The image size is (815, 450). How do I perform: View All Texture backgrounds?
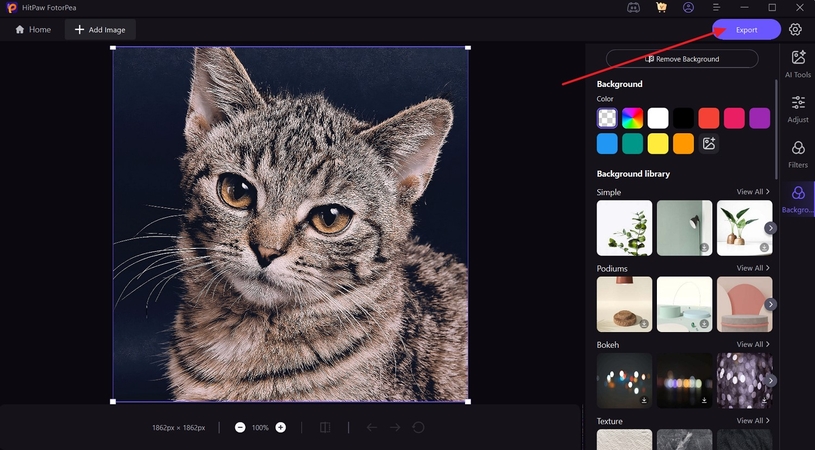pos(753,421)
